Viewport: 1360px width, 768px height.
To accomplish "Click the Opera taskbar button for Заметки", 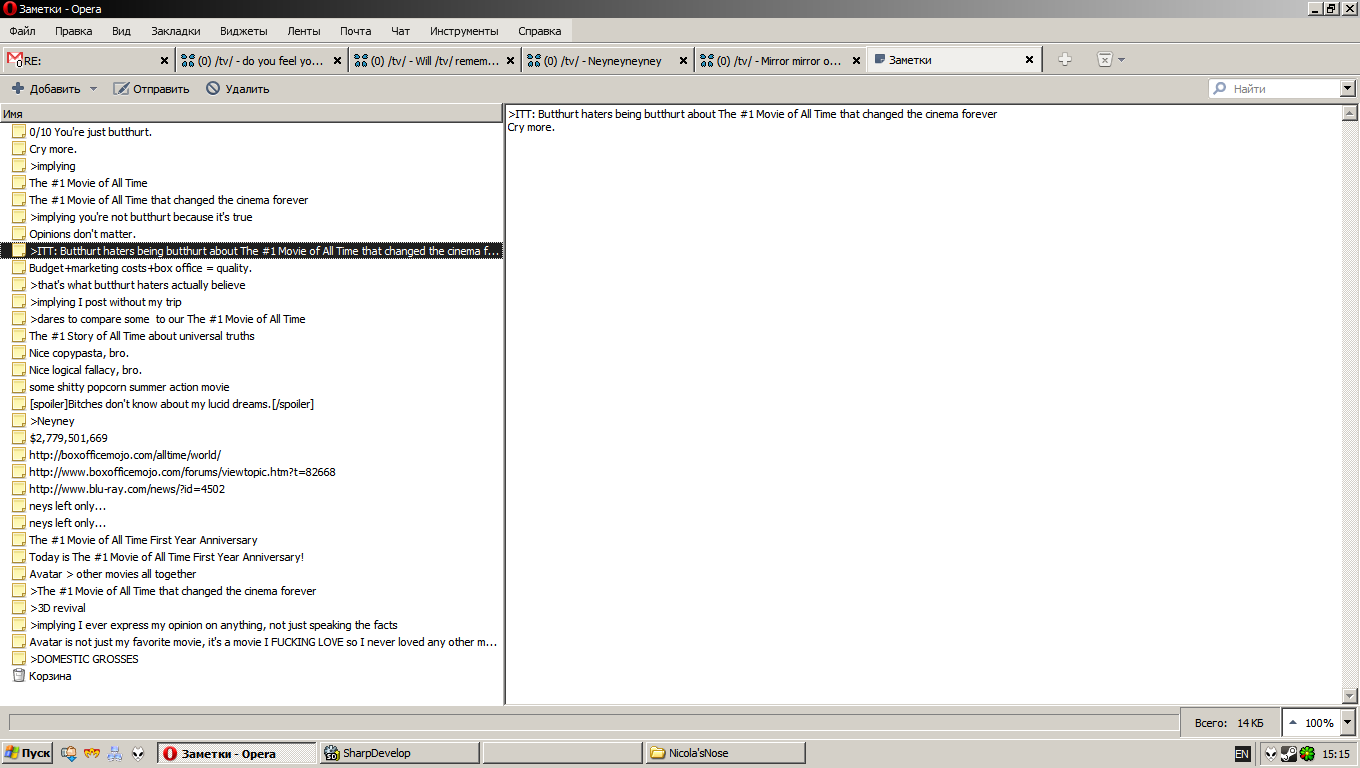I will pyautogui.click(x=236, y=753).
